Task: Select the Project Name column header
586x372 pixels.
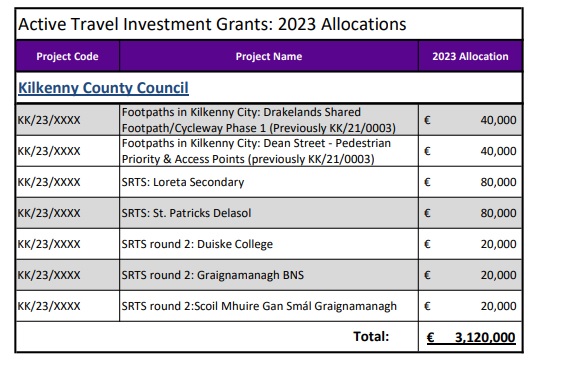Action: [x=269, y=56]
